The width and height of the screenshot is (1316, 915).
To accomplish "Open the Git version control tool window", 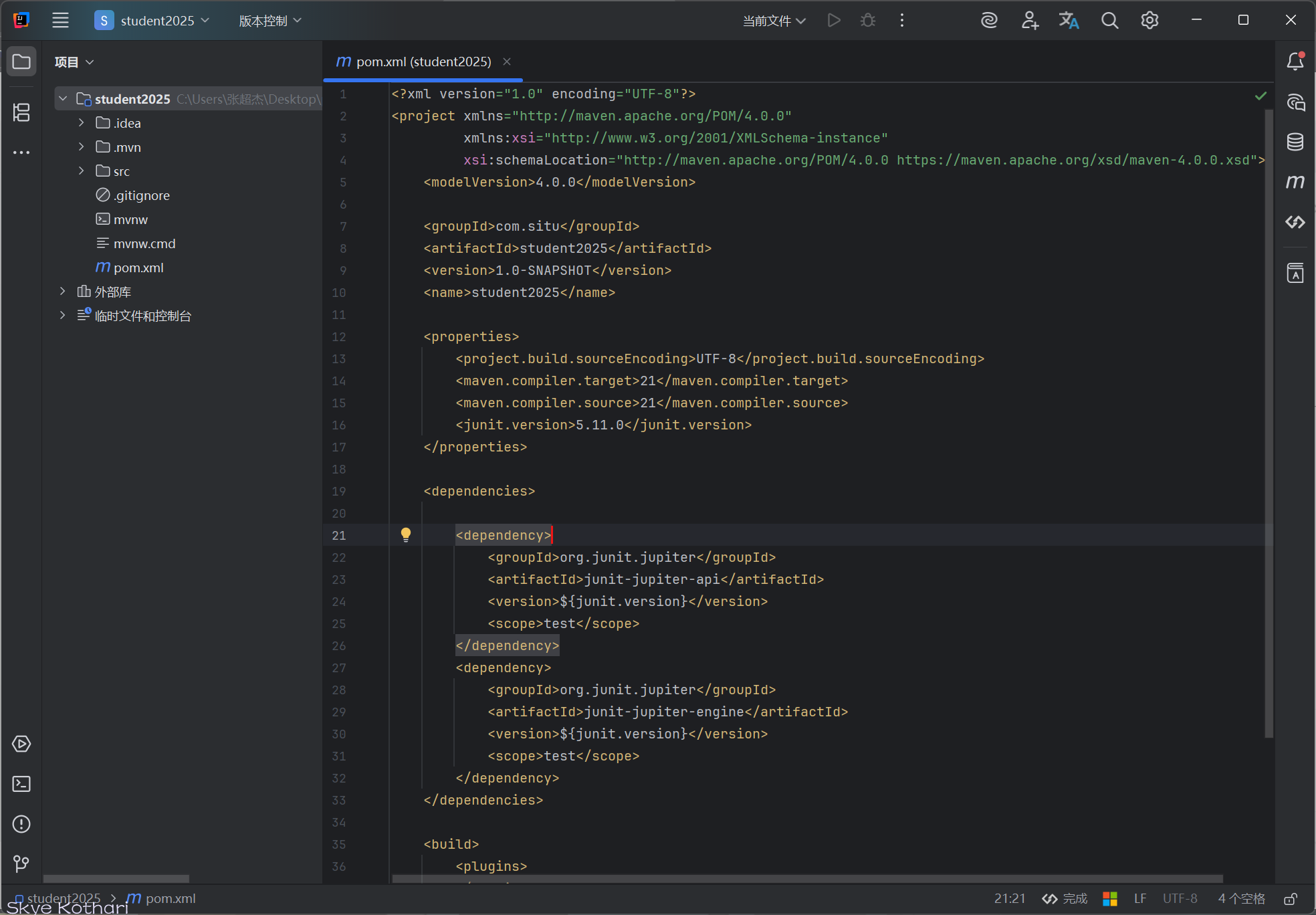I will coord(21,864).
